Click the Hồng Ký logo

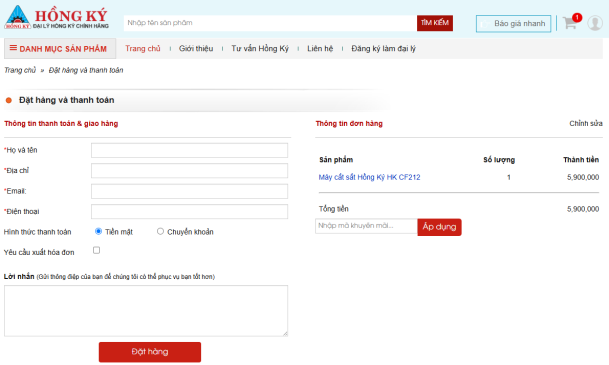[x=56, y=18]
